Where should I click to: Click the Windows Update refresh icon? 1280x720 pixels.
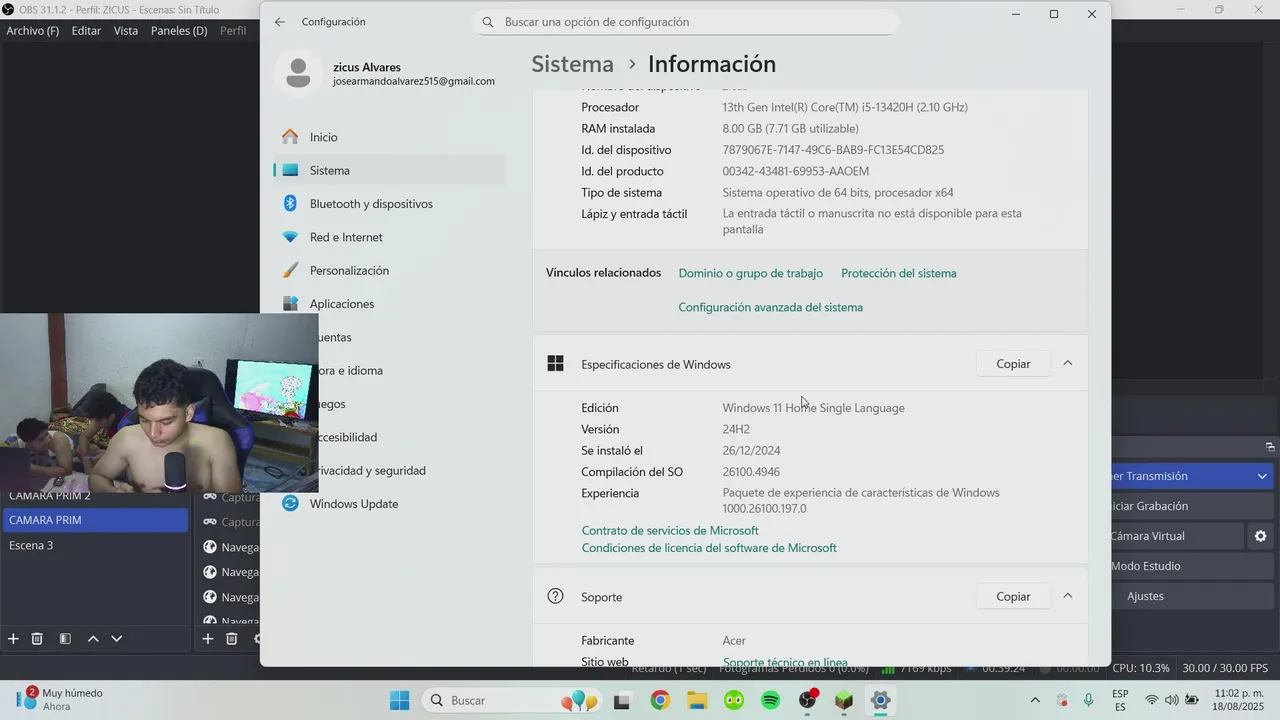(290, 504)
